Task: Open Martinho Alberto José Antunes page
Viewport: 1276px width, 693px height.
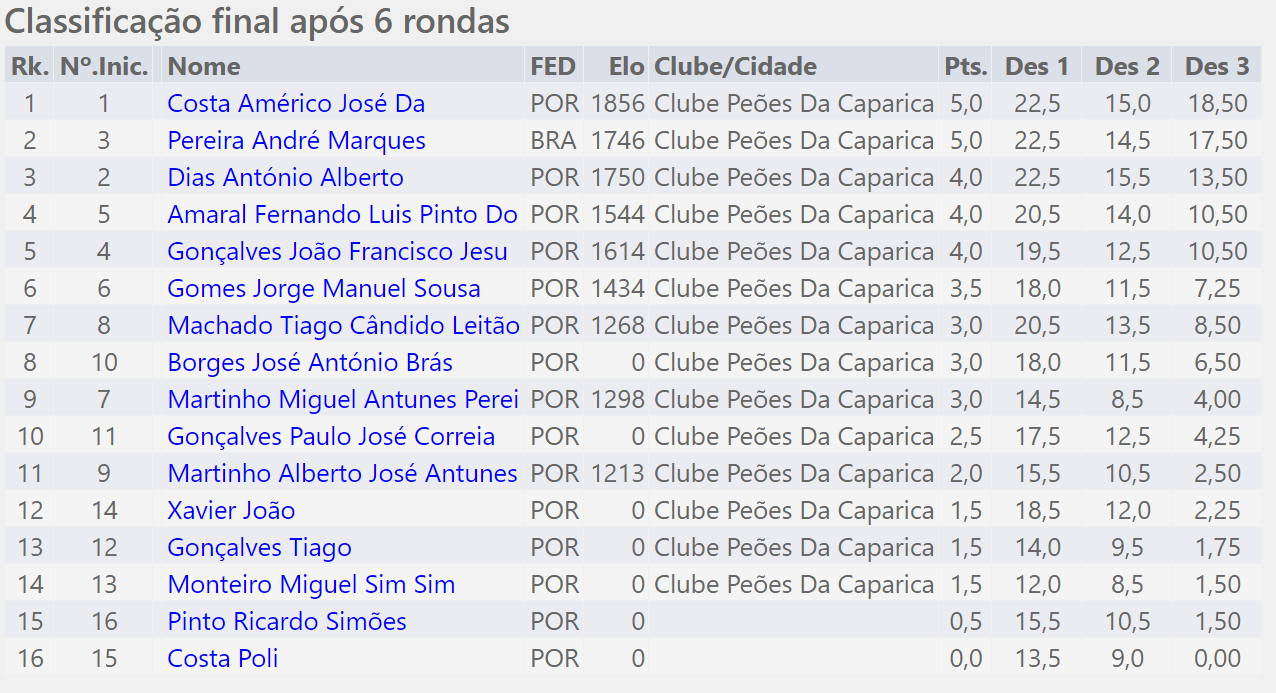Action: click(x=342, y=474)
